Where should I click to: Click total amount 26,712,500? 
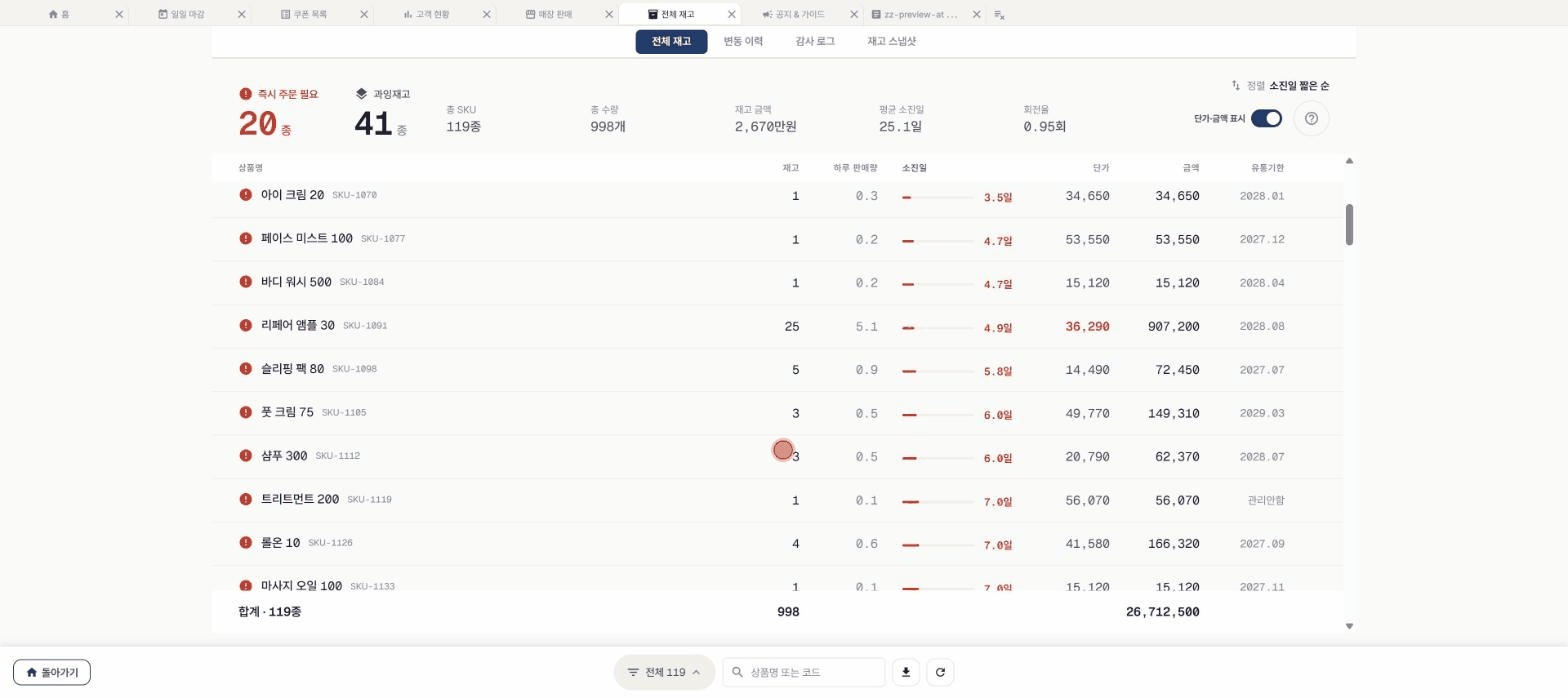click(1162, 612)
